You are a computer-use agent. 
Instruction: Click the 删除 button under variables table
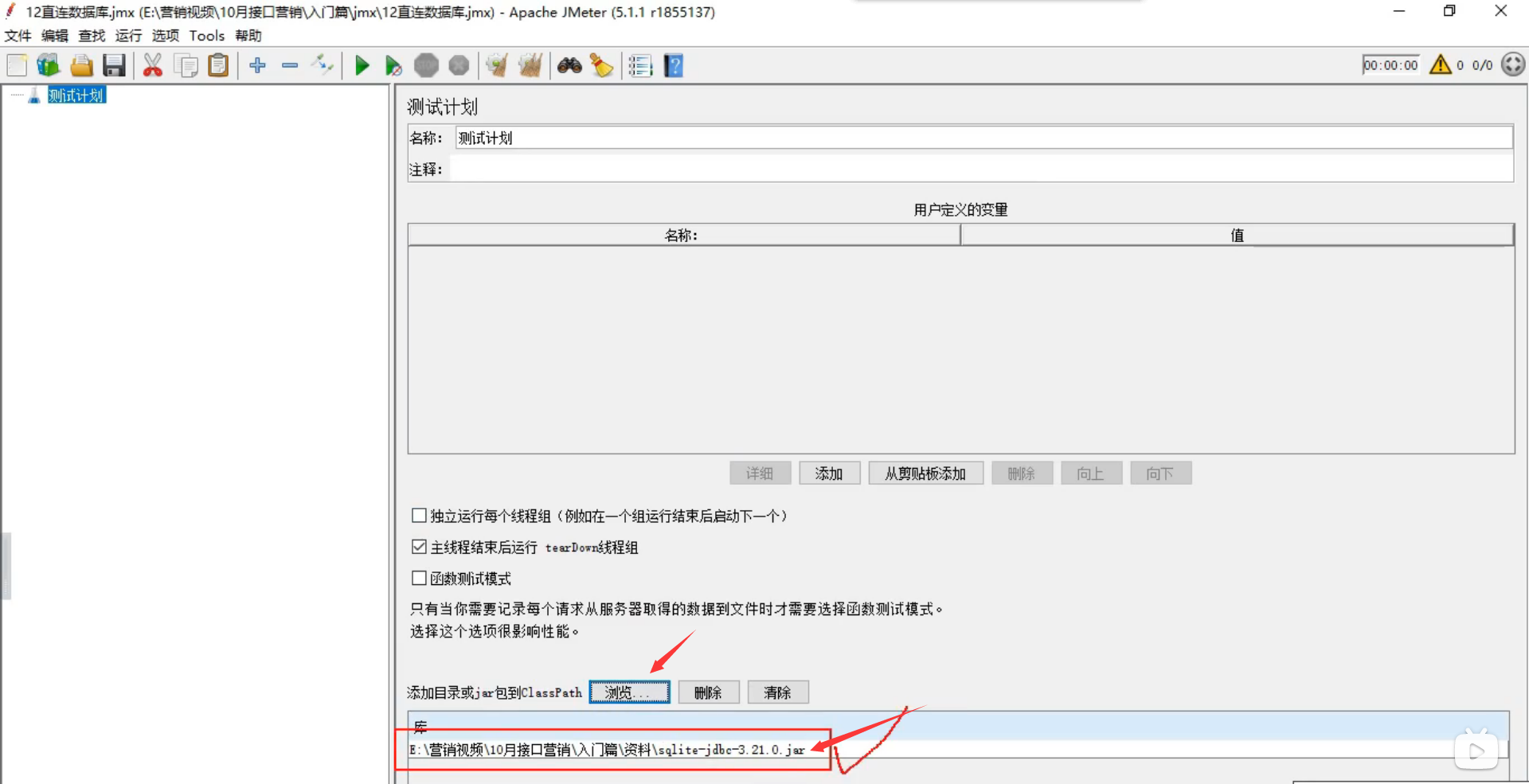point(1022,474)
